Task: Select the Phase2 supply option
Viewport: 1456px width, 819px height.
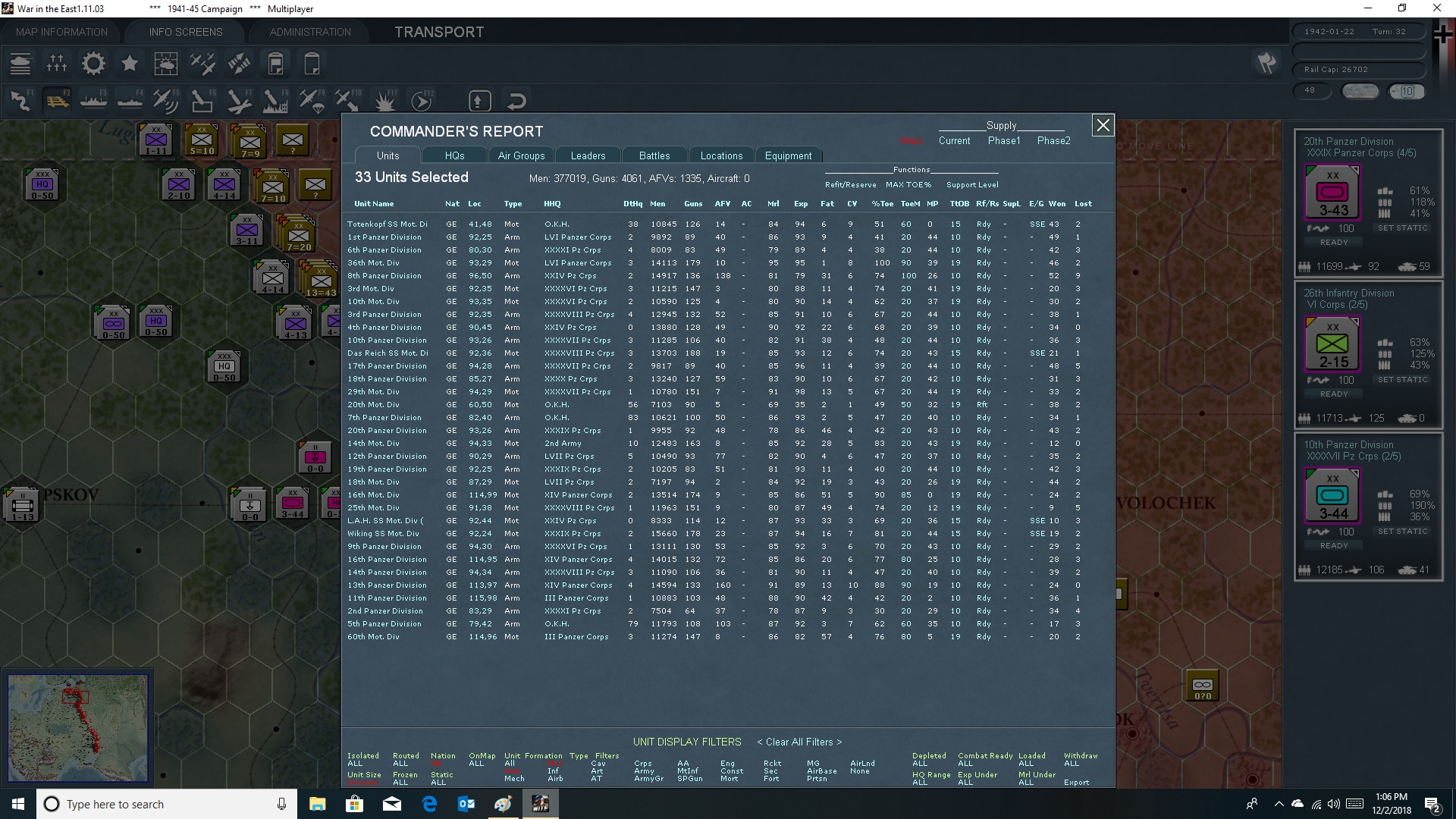Action: tap(1053, 140)
